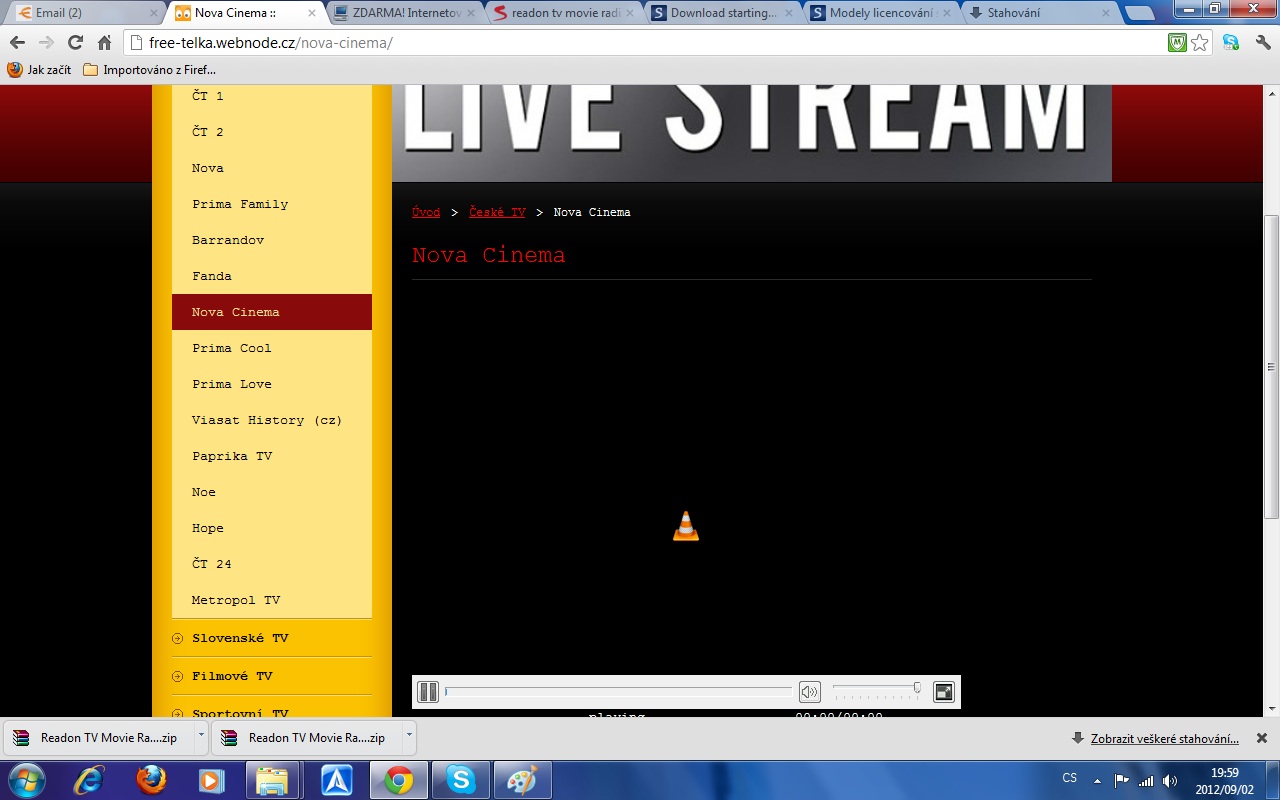Click the VLC player seek bar

619,691
